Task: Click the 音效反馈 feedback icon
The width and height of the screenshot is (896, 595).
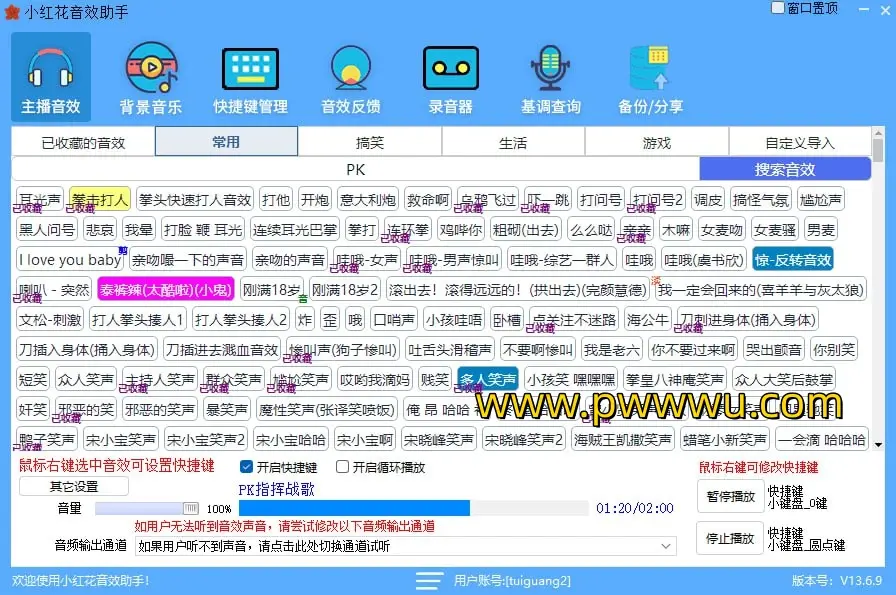Action: click(x=350, y=68)
